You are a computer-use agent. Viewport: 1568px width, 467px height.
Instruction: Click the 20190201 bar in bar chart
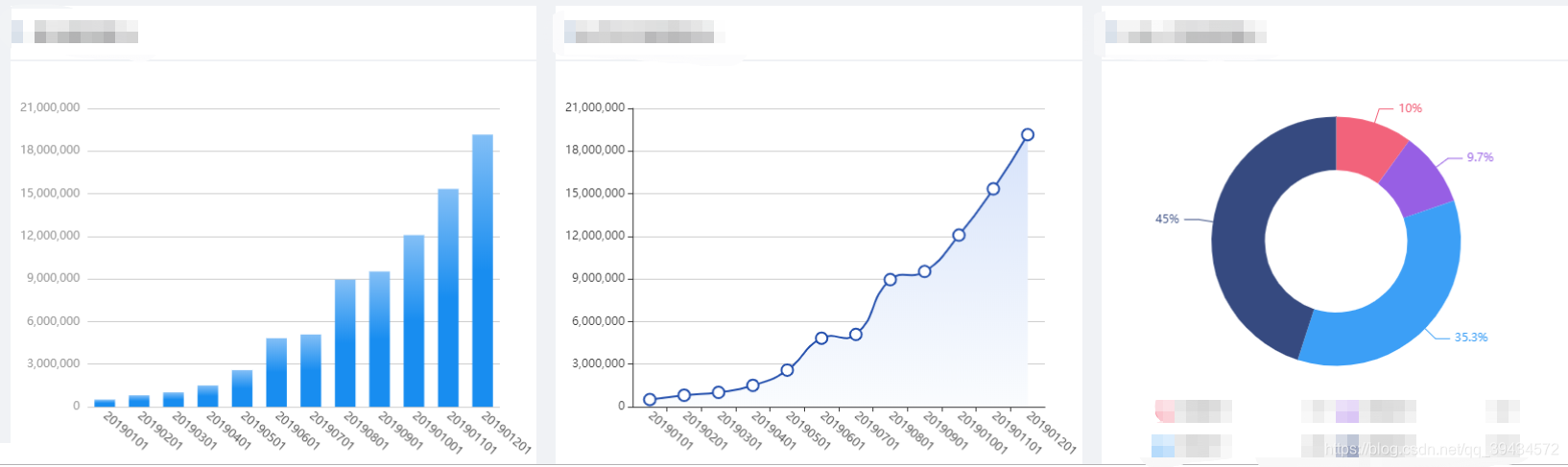coord(139,401)
